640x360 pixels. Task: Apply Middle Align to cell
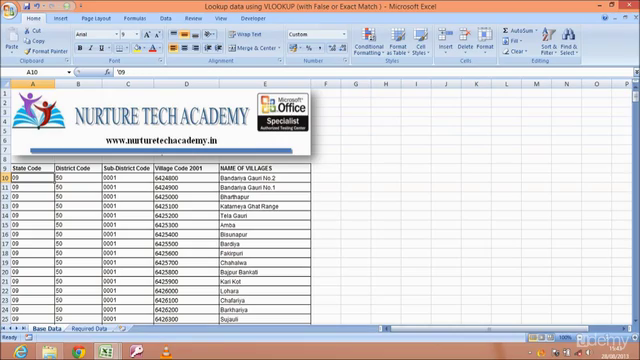(x=184, y=35)
